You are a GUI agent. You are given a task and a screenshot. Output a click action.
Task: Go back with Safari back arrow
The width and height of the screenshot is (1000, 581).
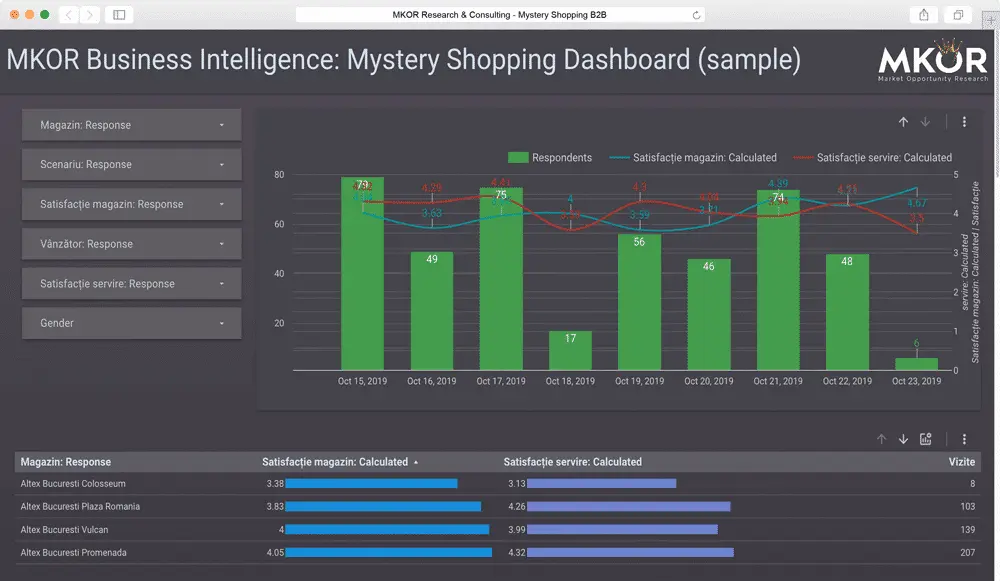tap(69, 15)
